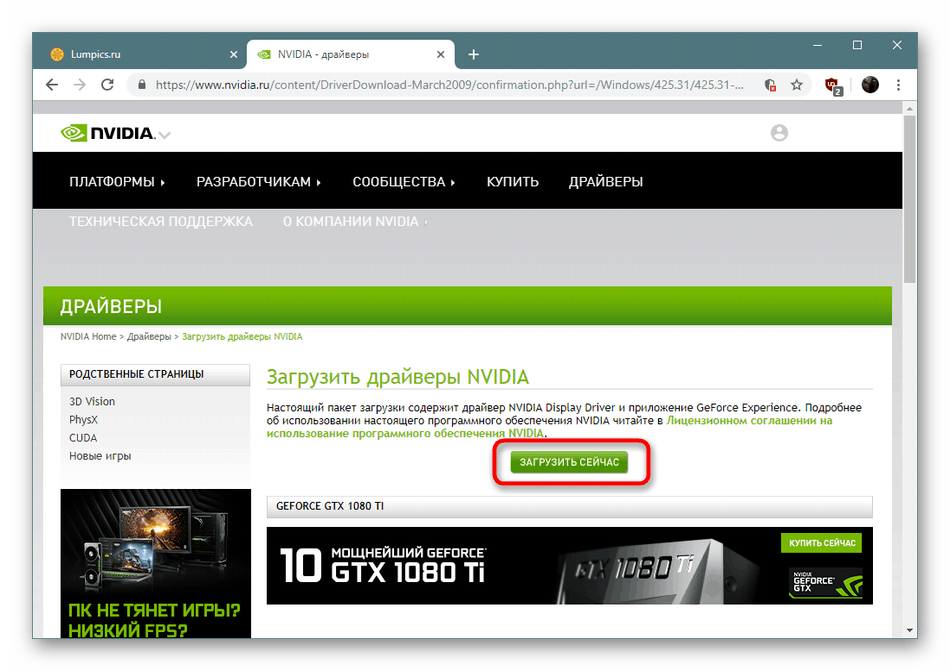The height and width of the screenshot is (671, 950).
Task: Click the ДРАЙВЕРЫ menu item
Action: point(605,182)
